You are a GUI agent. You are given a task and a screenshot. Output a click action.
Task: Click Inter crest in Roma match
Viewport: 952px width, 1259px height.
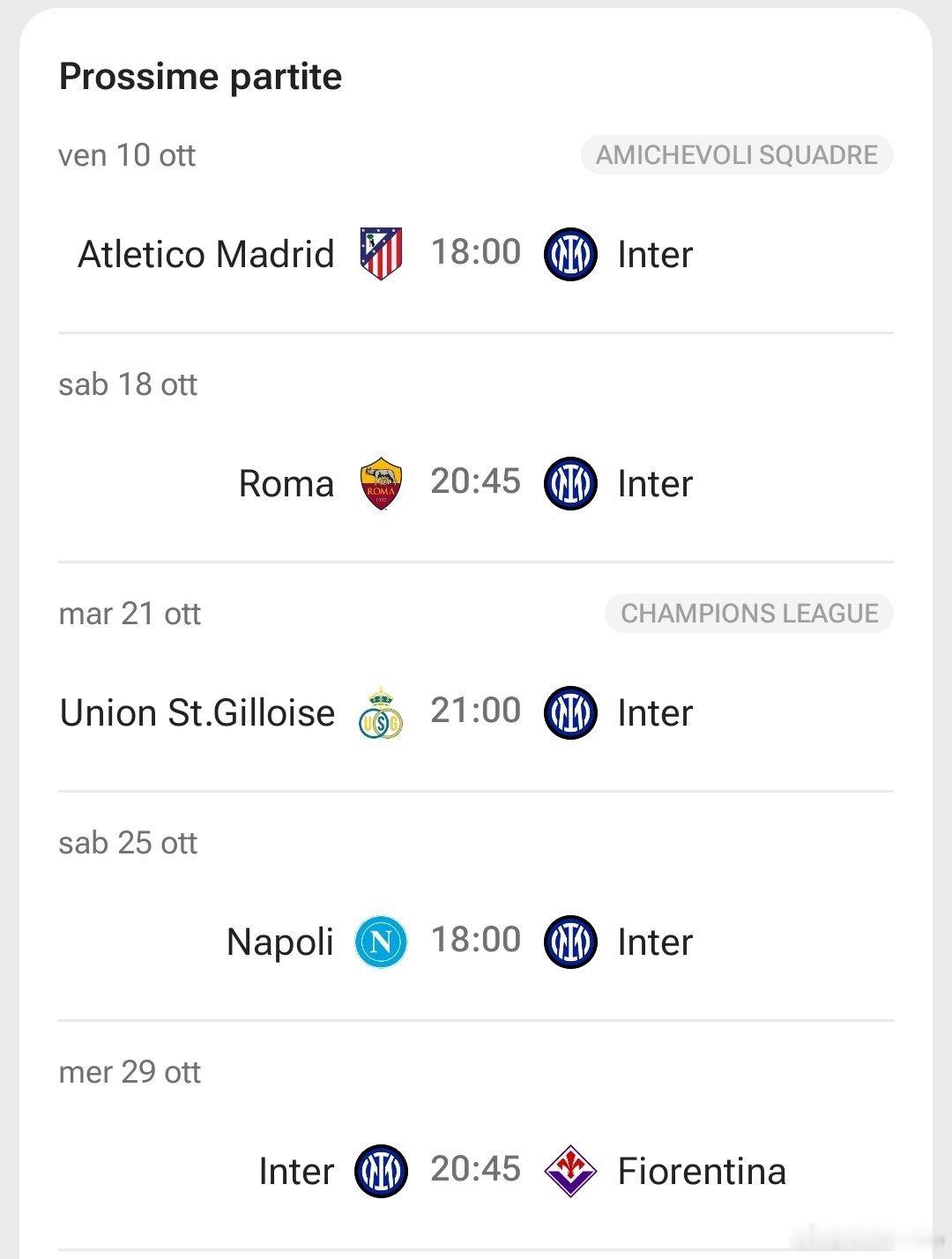click(x=570, y=483)
